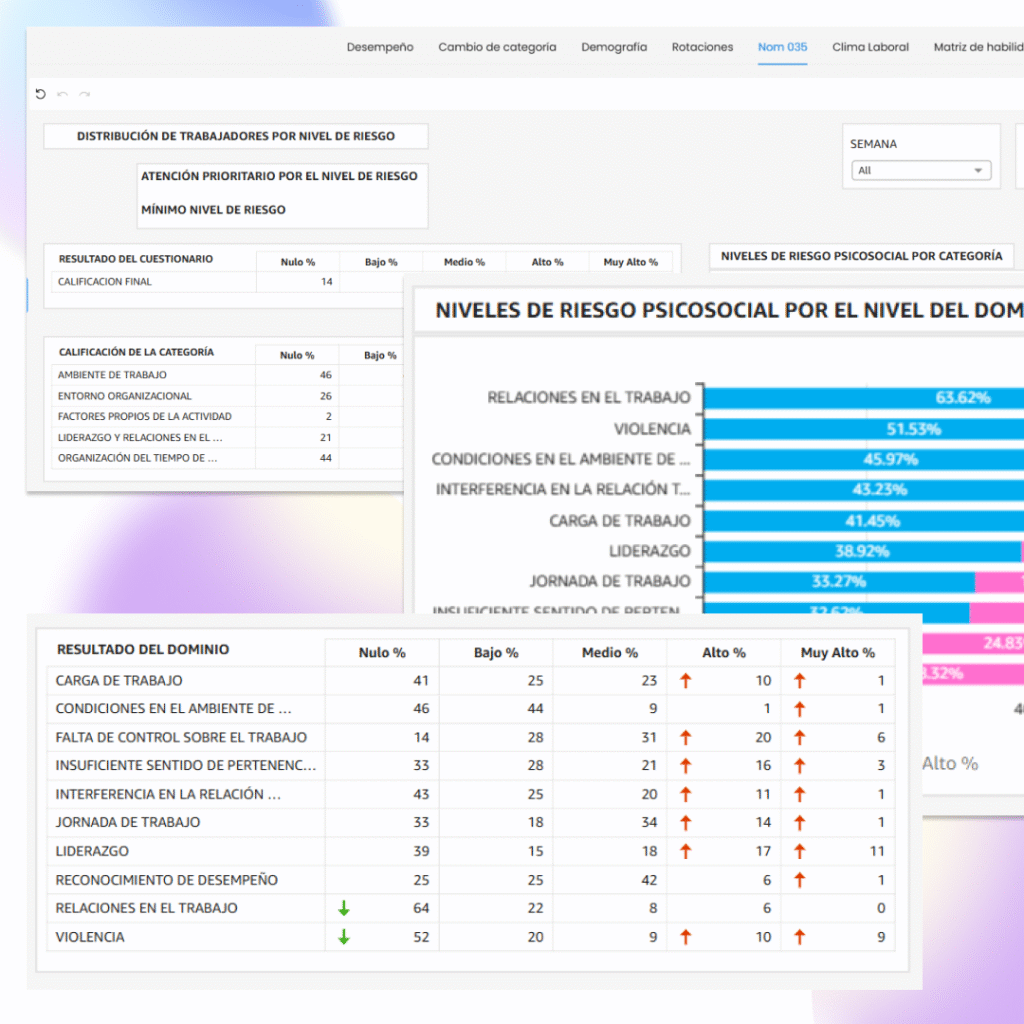This screenshot has width=1024, height=1024.
Task: Click the Nulo % header in domain table
Action: click(382, 653)
